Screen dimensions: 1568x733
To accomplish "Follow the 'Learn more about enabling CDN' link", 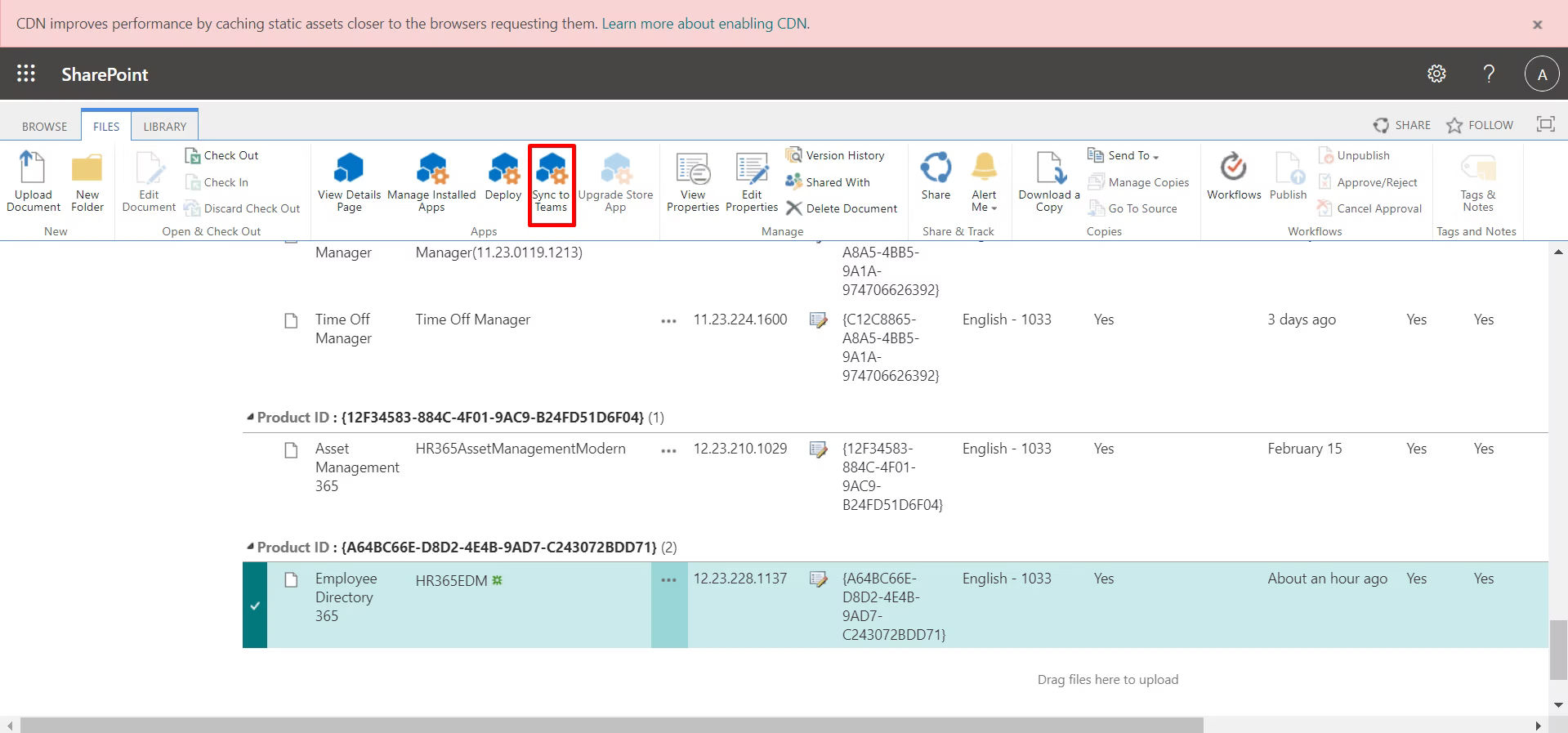I will (x=704, y=24).
